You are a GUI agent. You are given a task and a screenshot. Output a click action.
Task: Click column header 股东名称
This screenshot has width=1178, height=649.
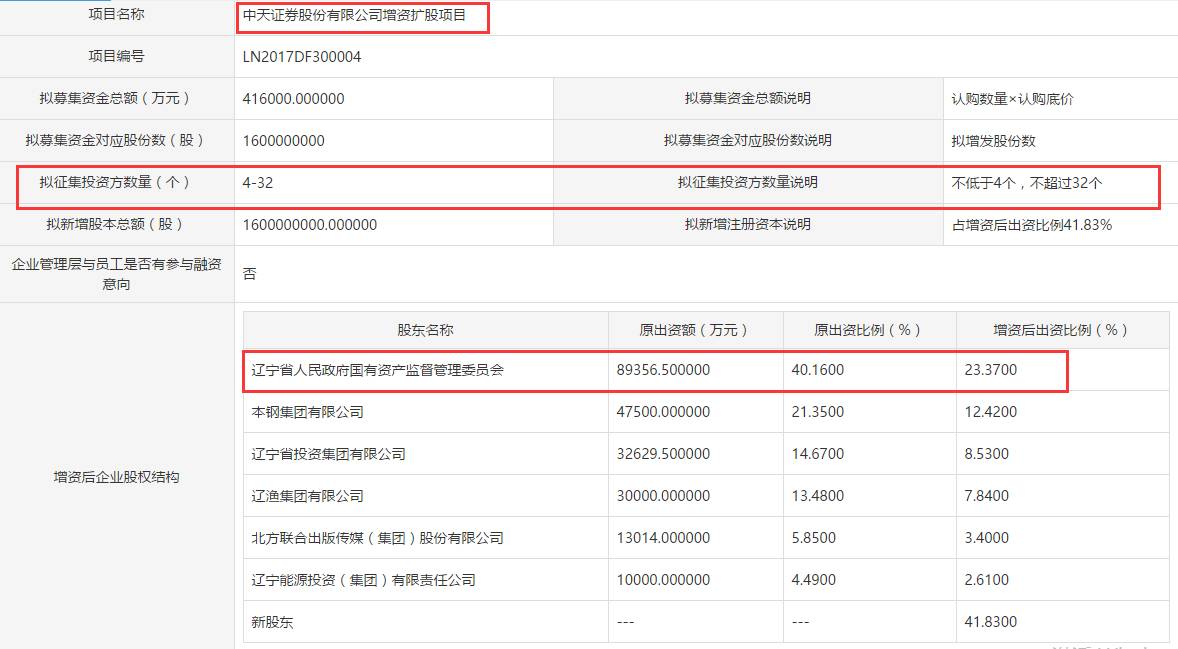[x=425, y=330]
